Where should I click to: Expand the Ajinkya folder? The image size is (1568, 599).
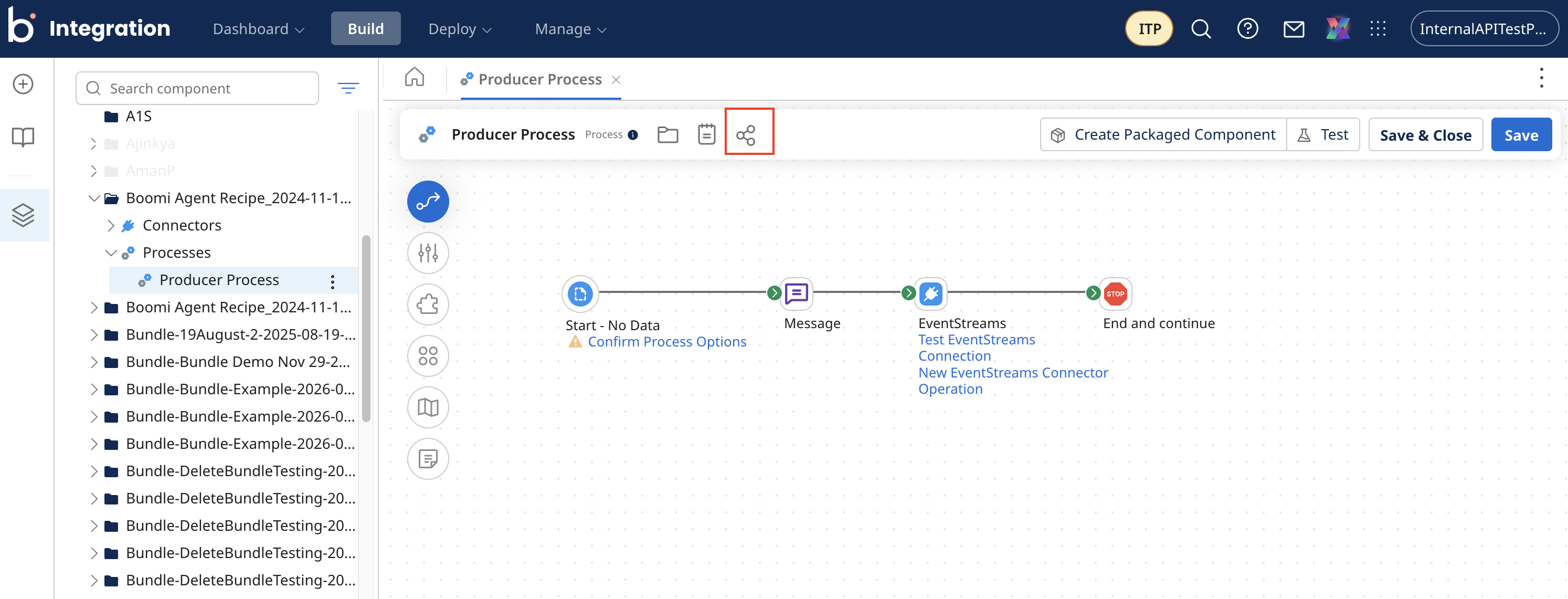pyautogui.click(x=93, y=144)
